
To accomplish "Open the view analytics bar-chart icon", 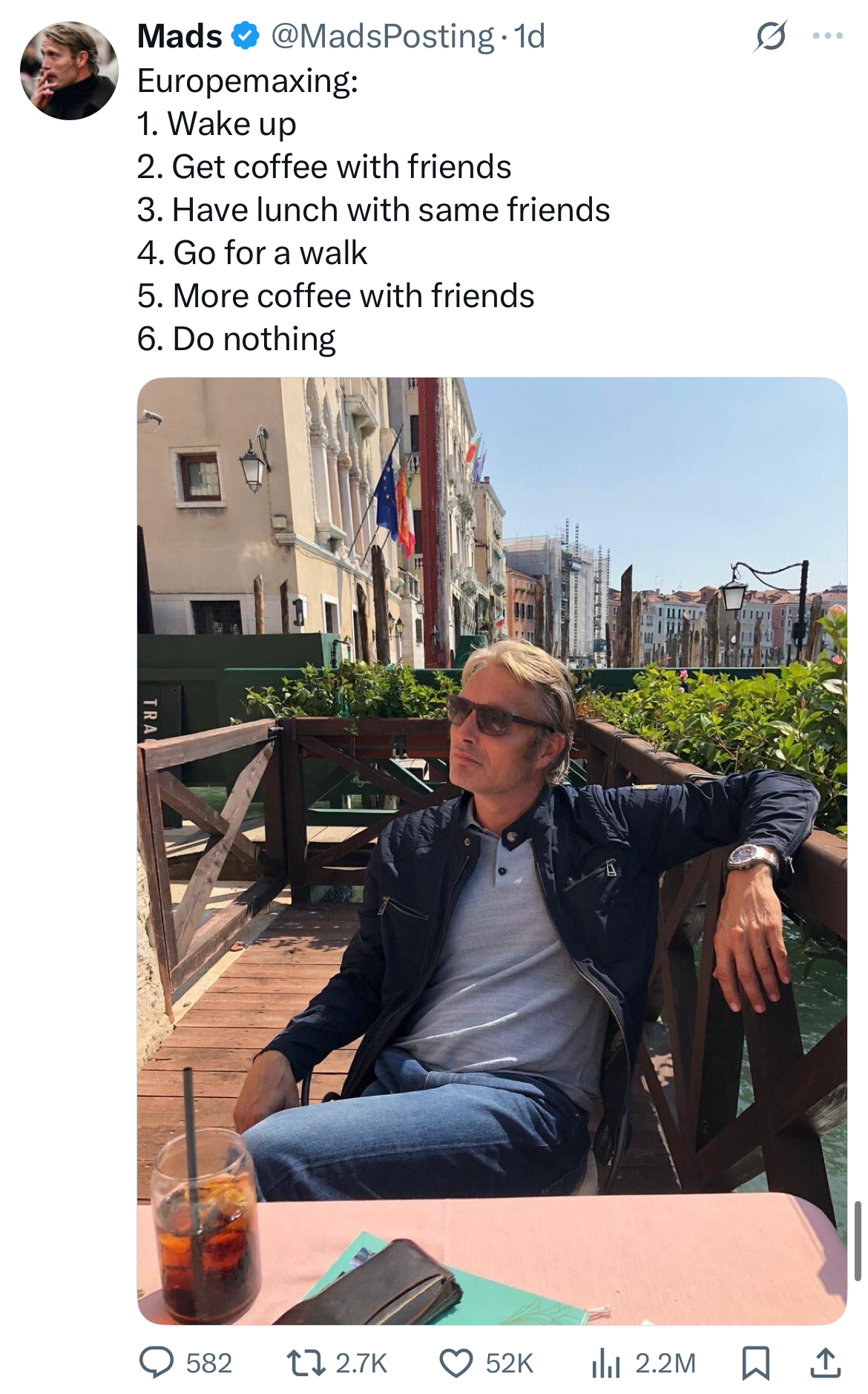I will click(x=606, y=1364).
